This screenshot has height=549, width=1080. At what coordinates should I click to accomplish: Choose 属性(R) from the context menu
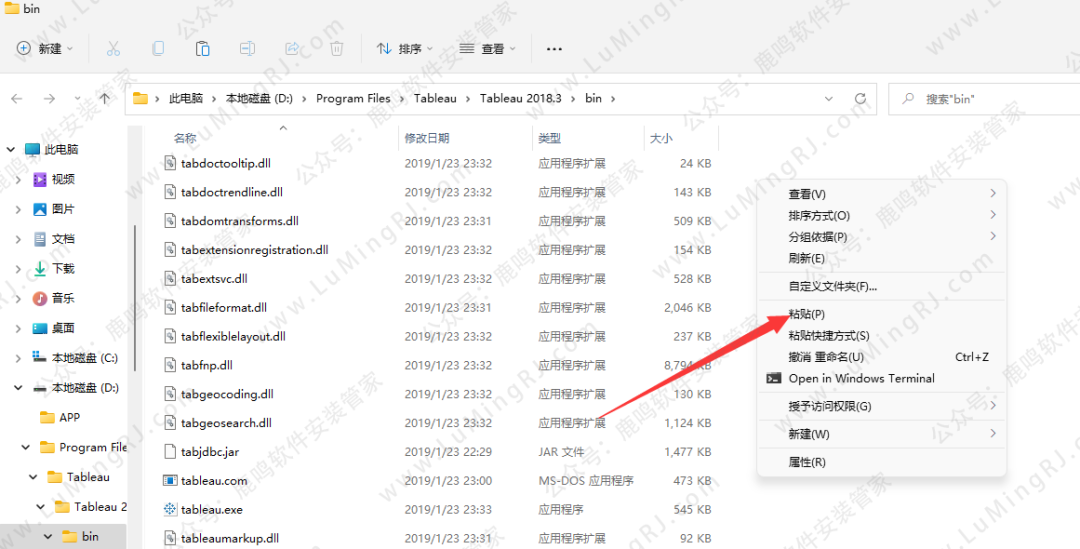(807, 462)
